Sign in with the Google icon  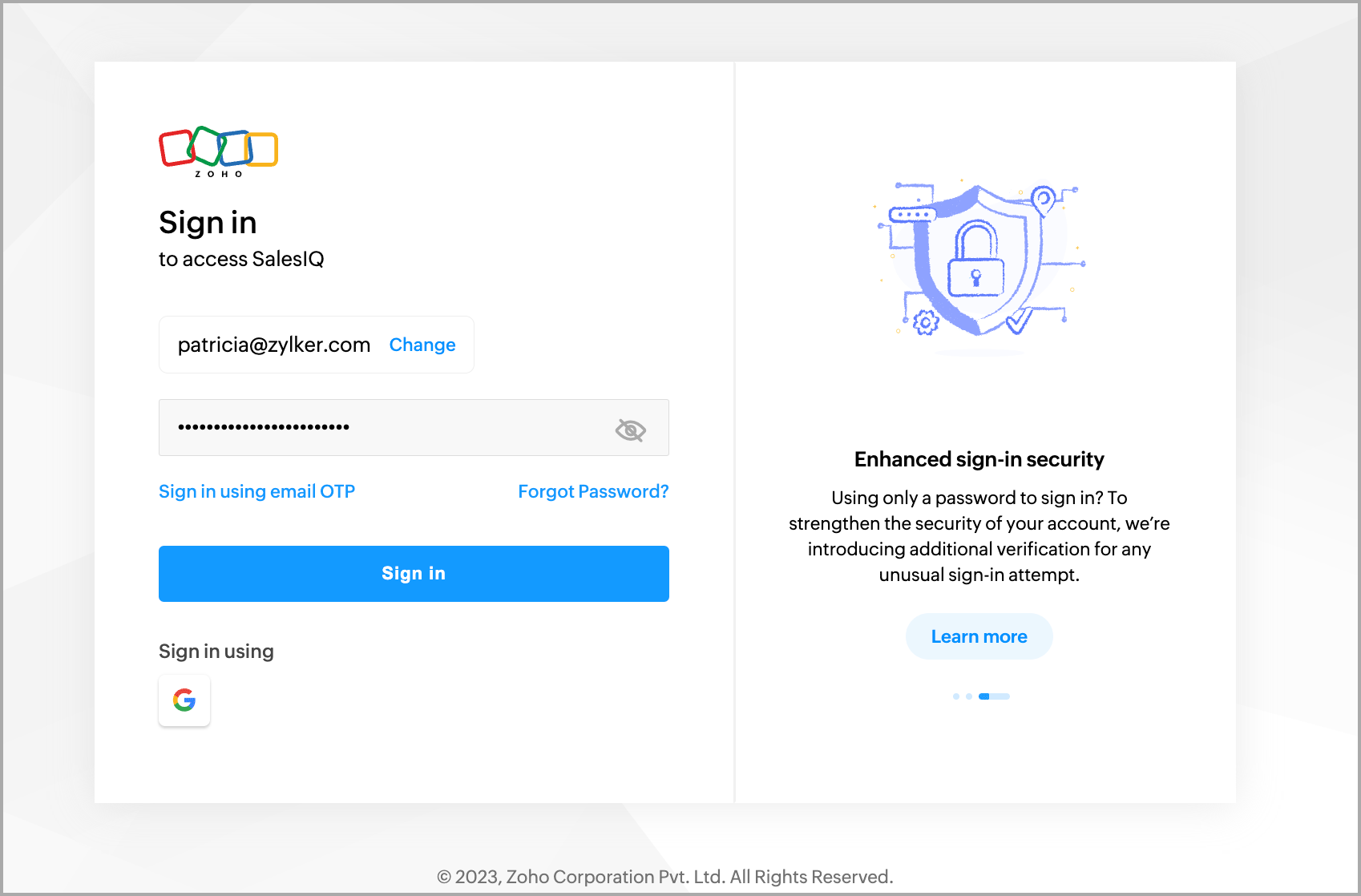pyautogui.click(x=184, y=700)
